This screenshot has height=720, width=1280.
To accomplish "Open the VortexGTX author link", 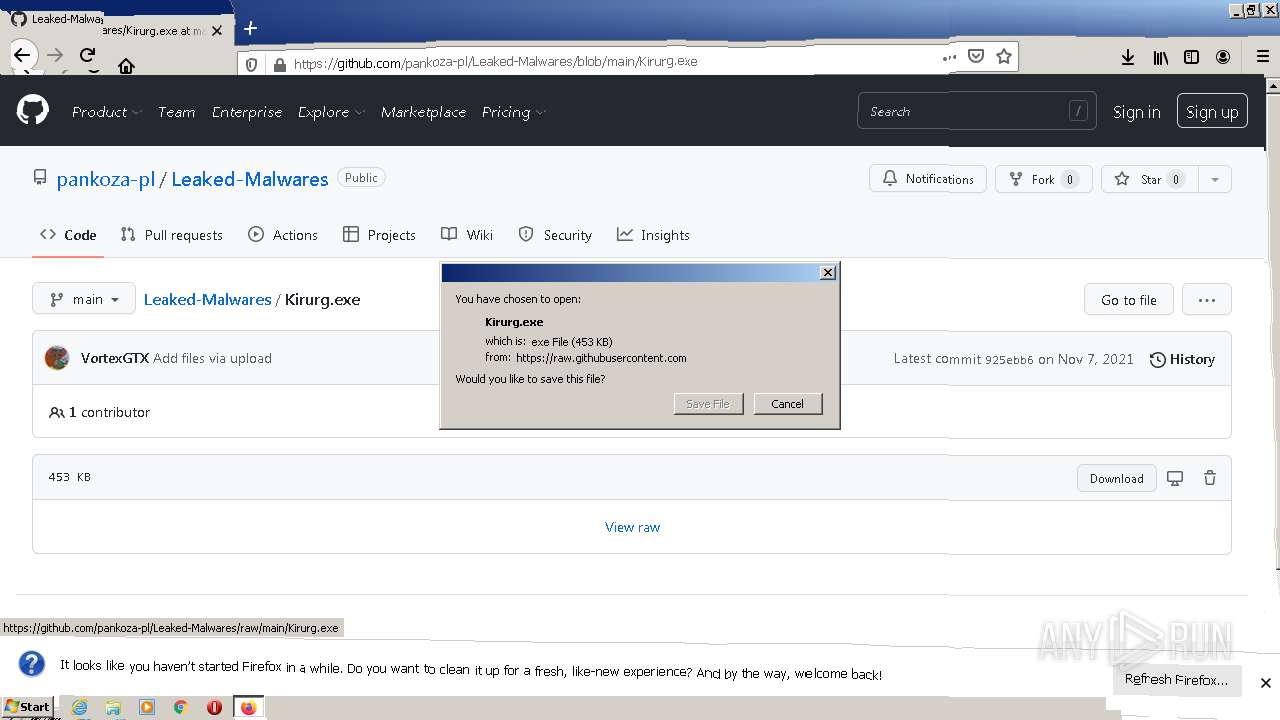I will (x=115, y=358).
